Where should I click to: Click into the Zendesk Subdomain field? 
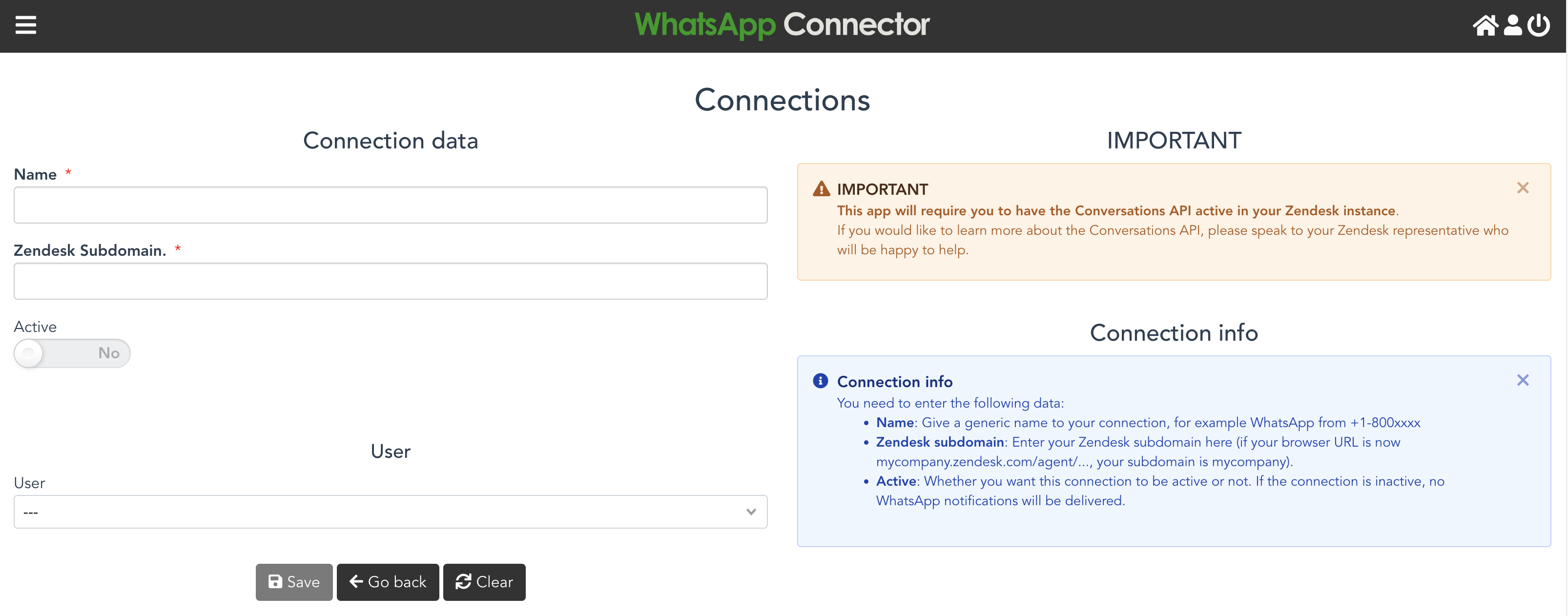tap(390, 281)
